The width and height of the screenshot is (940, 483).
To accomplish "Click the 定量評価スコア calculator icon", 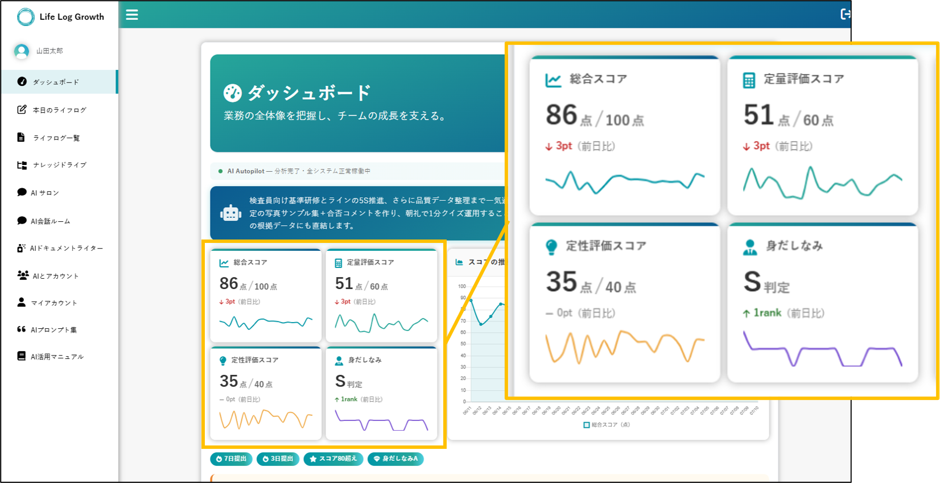I will (x=338, y=262).
